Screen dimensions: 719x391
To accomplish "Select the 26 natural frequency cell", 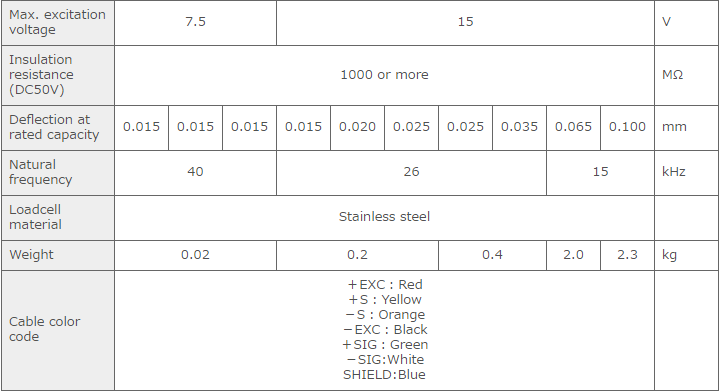I will pyautogui.click(x=411, y=172).
